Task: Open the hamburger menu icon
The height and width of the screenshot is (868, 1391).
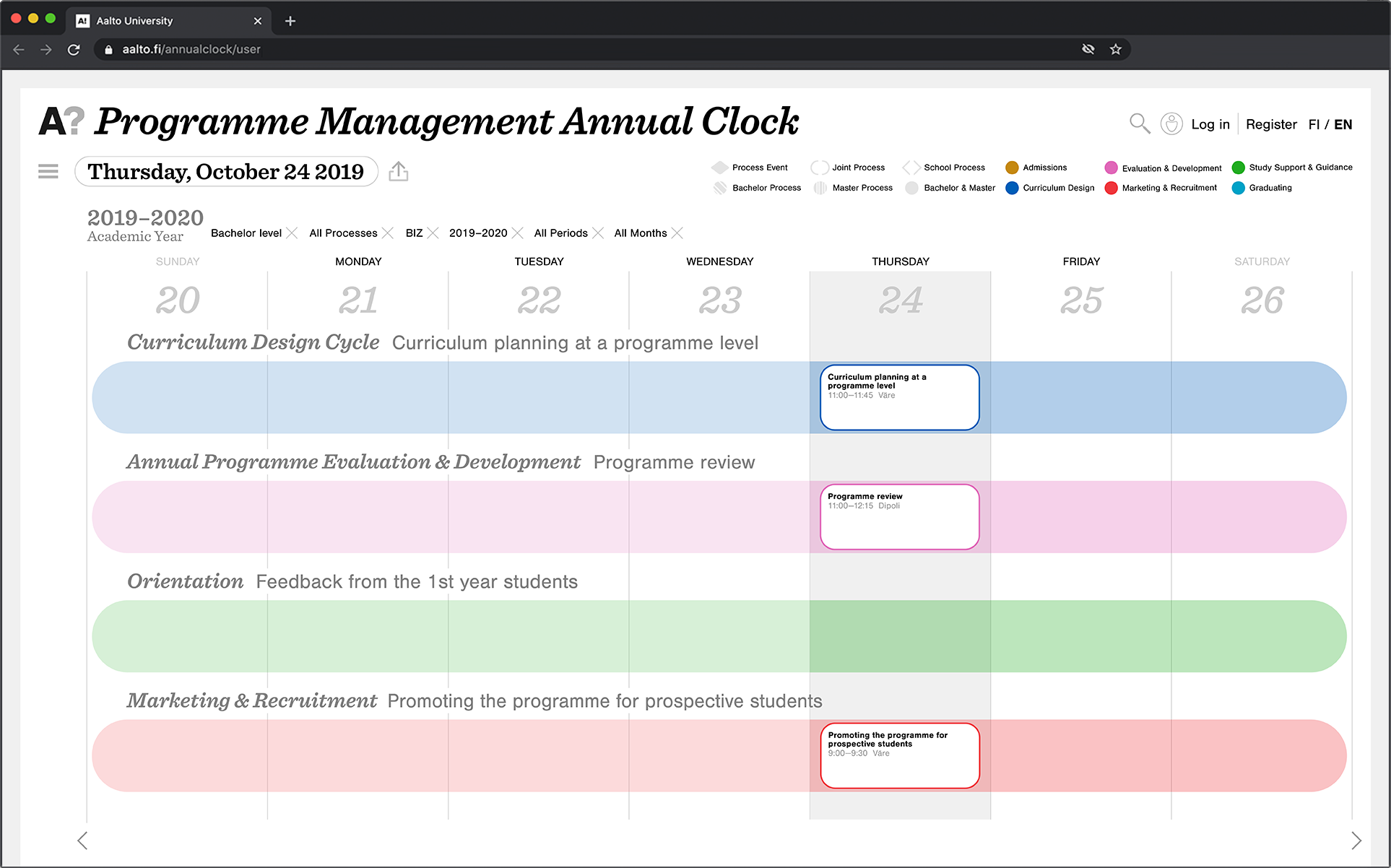Action: coord(48,171)
